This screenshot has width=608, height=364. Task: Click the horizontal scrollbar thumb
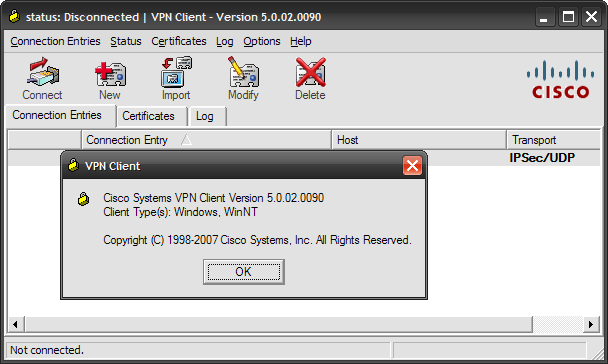point(278,324)
